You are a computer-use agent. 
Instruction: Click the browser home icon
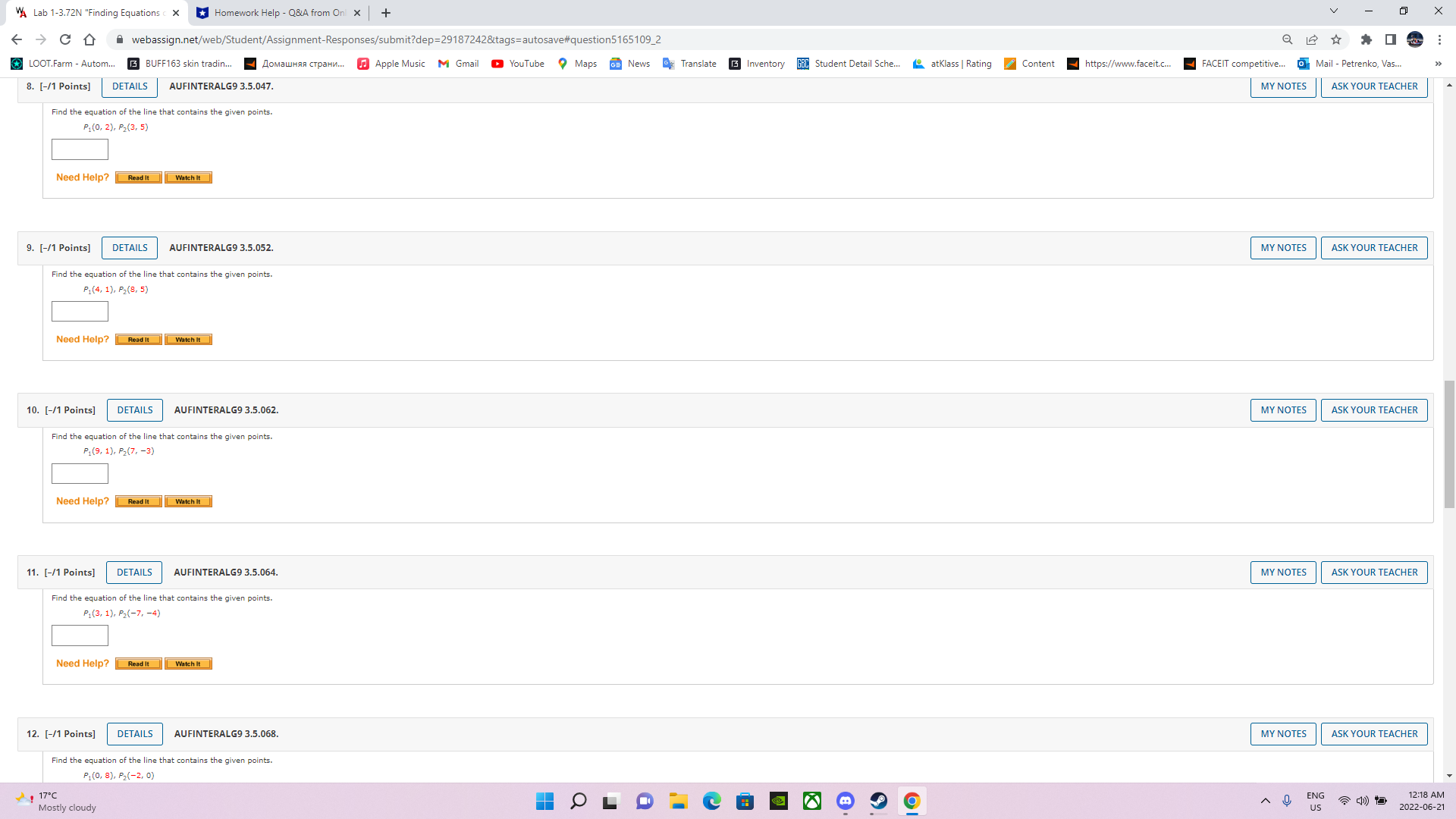[x=89, y=39]
